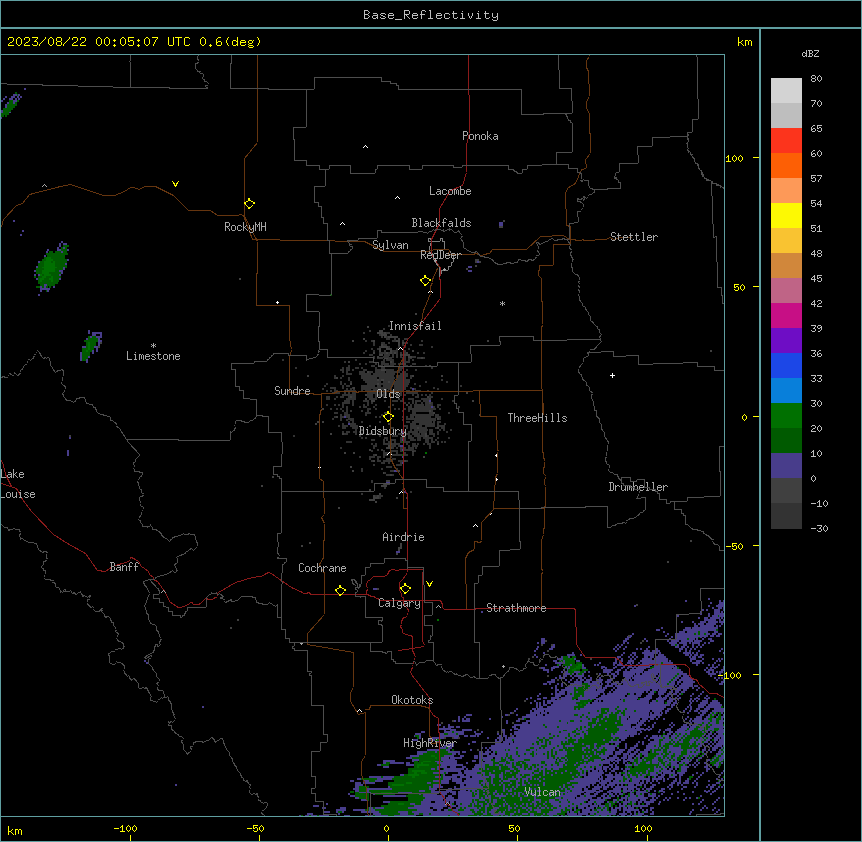Click the Strathmore label

(516, 608)
